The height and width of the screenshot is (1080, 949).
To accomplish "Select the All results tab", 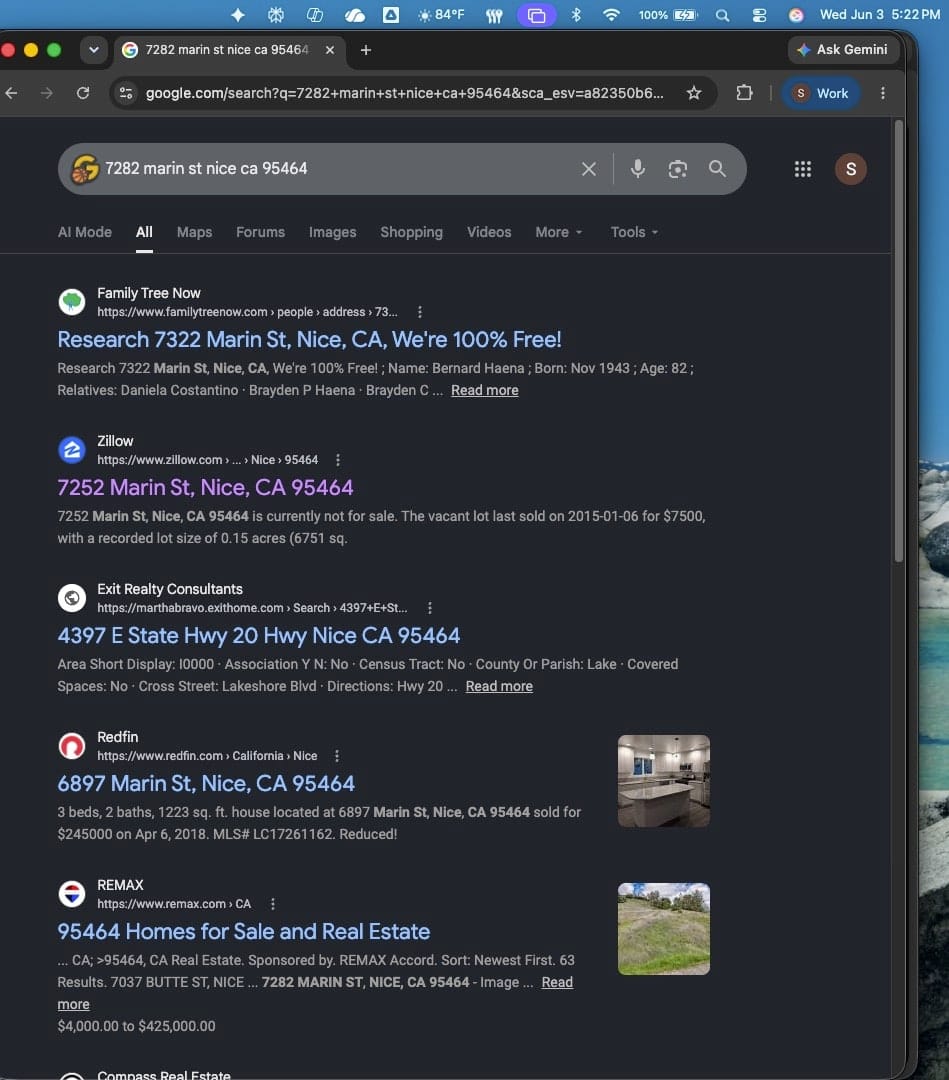I will pyautogui.click(x=144, y=233).
